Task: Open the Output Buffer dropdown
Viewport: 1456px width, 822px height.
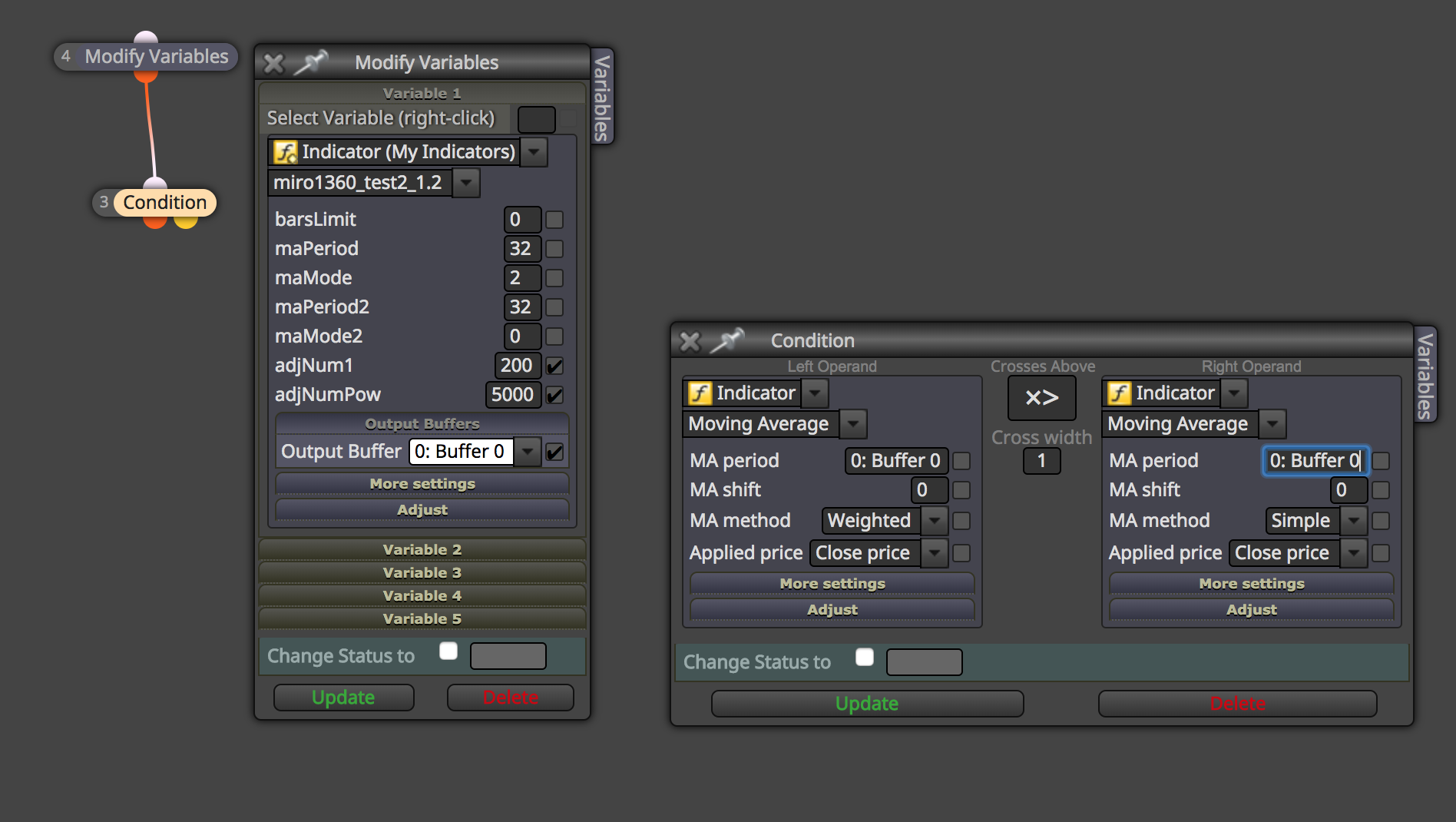Action: pos(528,452)
